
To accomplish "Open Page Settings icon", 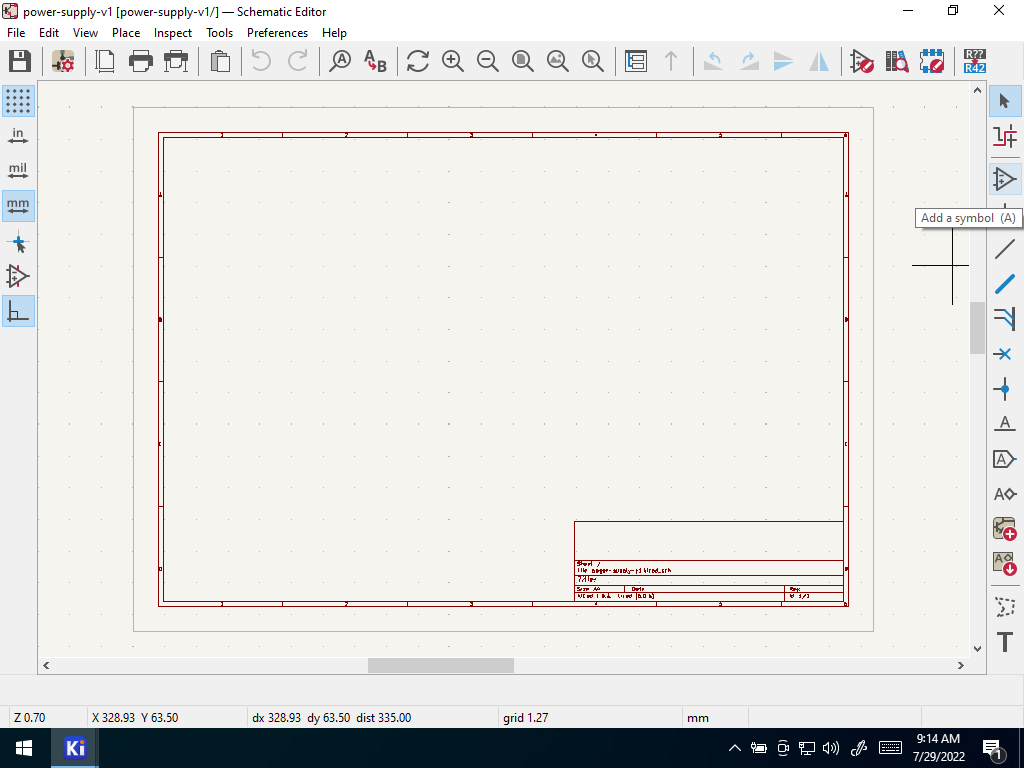I will click(x=105, y=61).
